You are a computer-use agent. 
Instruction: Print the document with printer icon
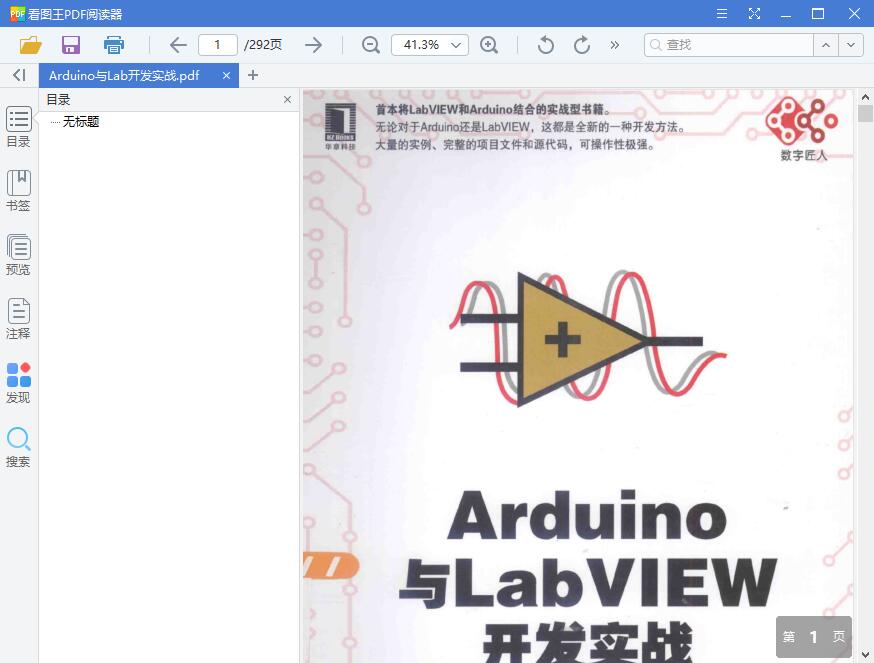(x=114, y=45)
